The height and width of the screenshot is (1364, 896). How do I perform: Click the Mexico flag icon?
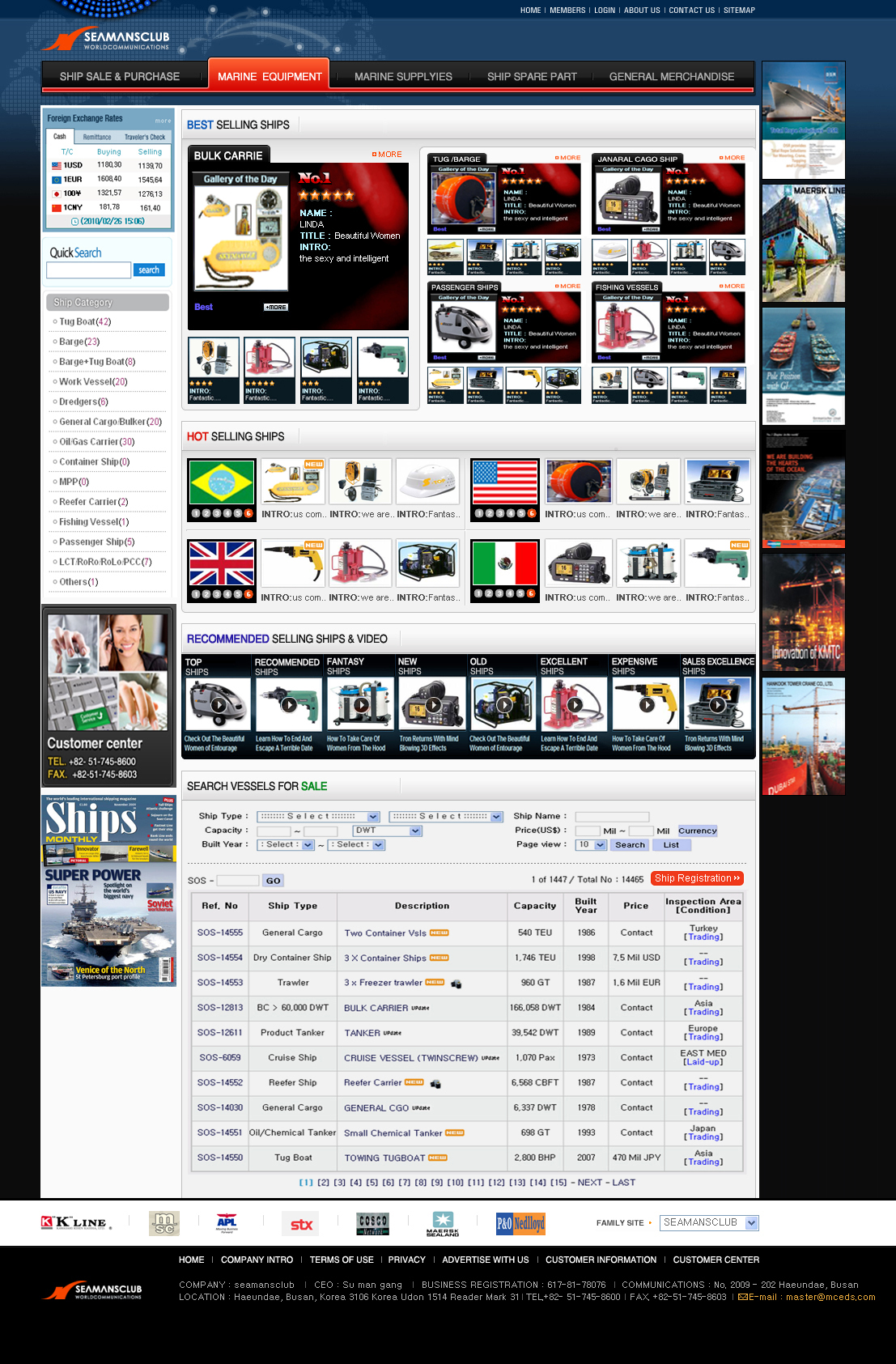click(504, 563)
